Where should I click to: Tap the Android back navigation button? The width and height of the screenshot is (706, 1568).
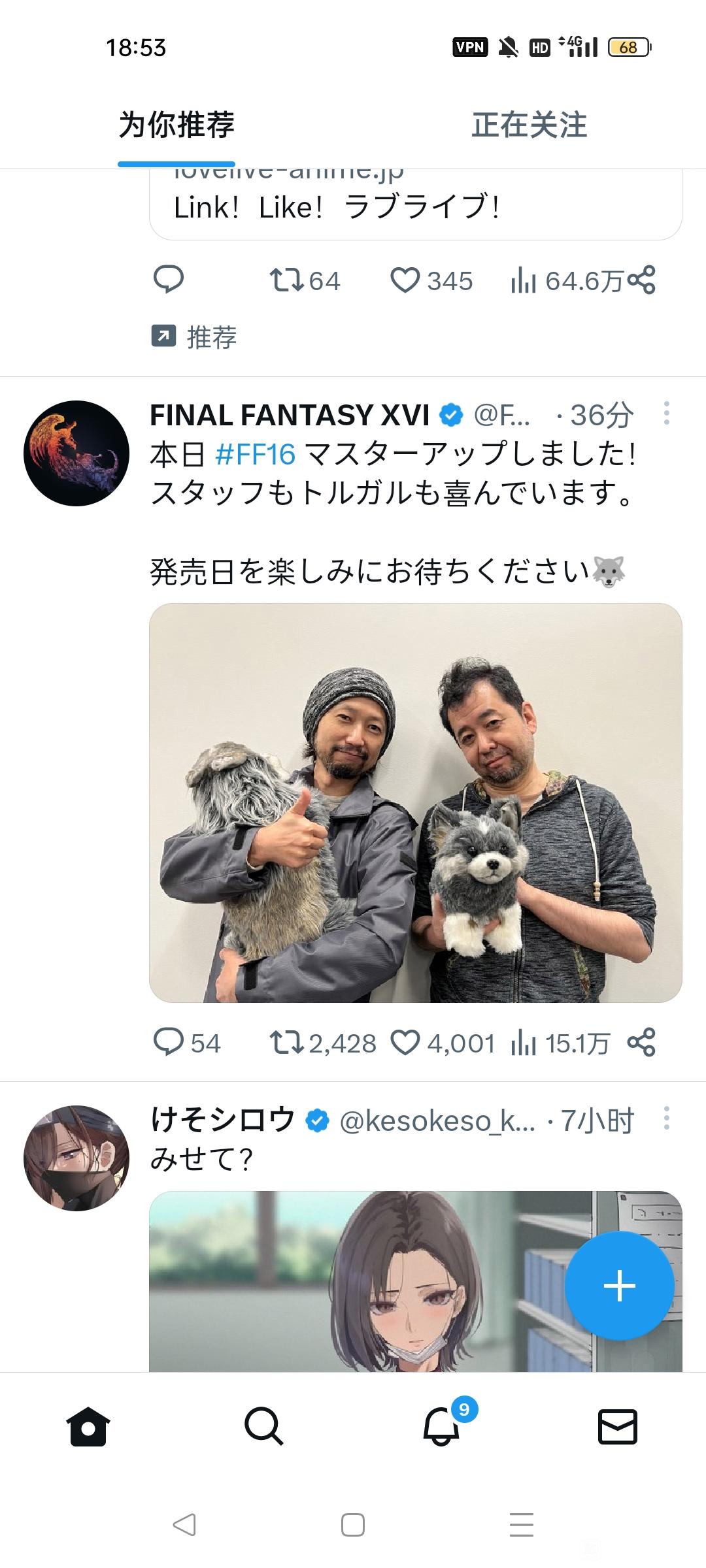(184, 1525)
